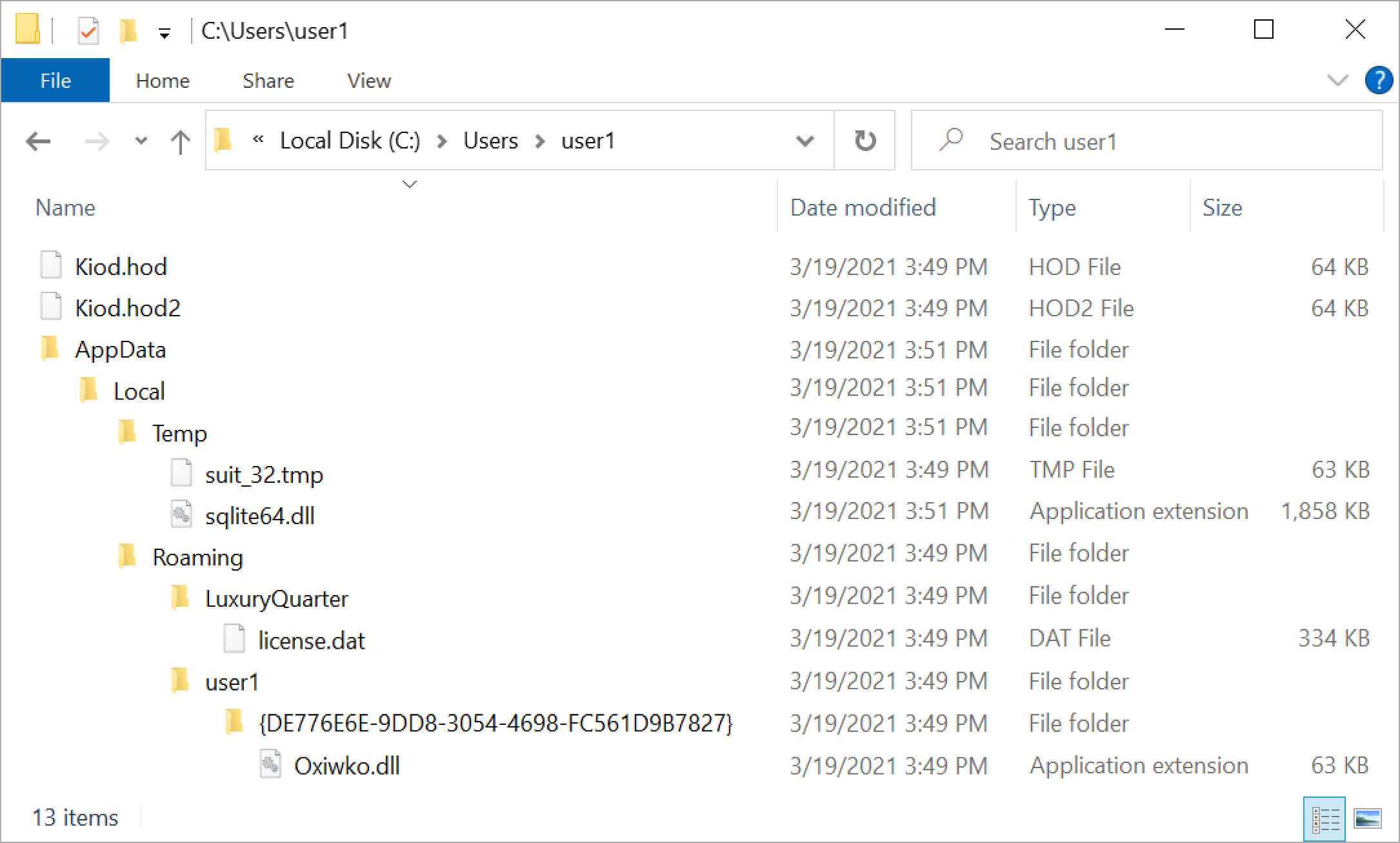Open the Customize Quick Access Toolbar dropdown

[165, 32]
